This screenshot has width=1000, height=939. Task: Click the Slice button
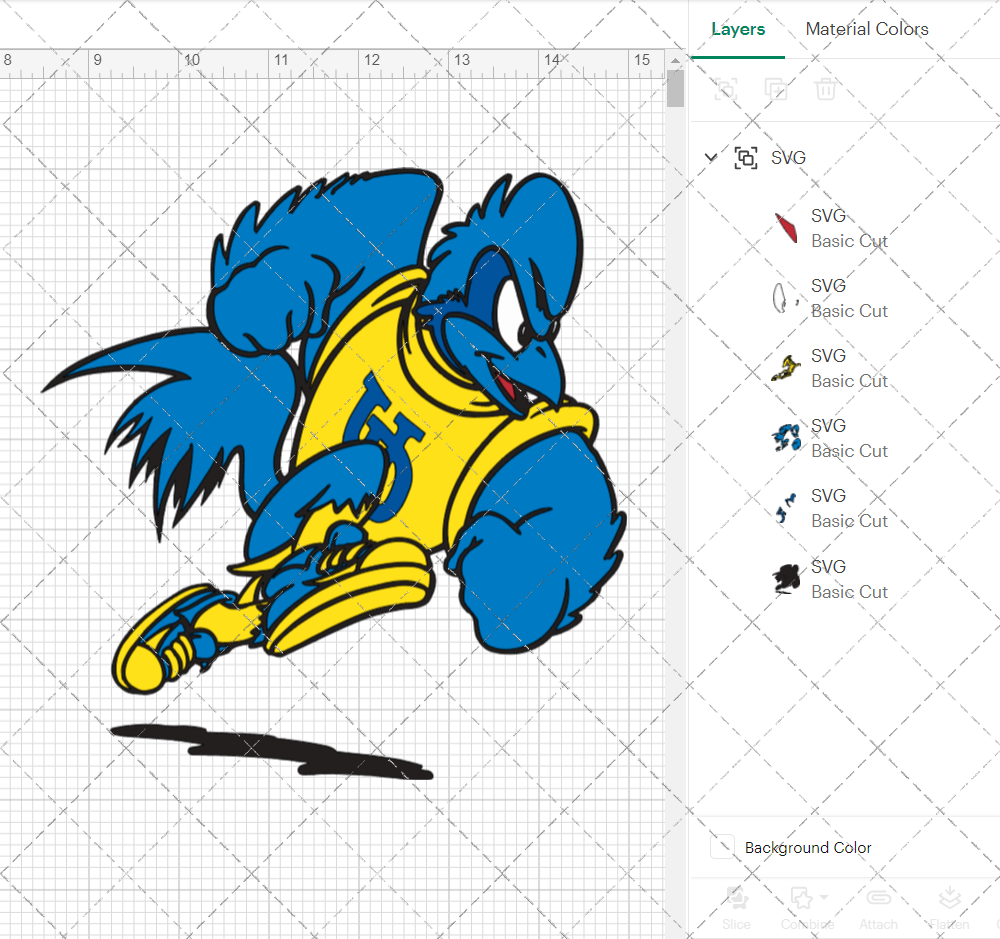737,908
